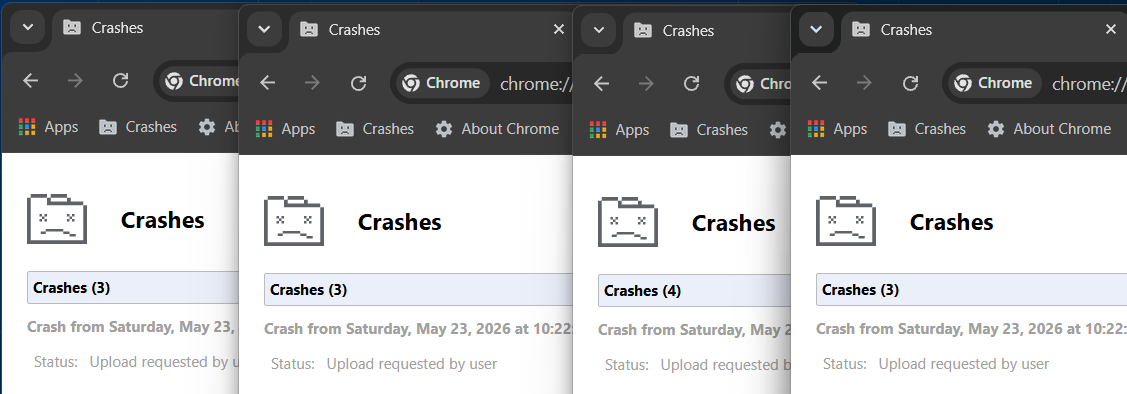This screenshot has height=394, width=1127.
Task: Click forward arrow in rightmost window
Action: click(864, 83)
